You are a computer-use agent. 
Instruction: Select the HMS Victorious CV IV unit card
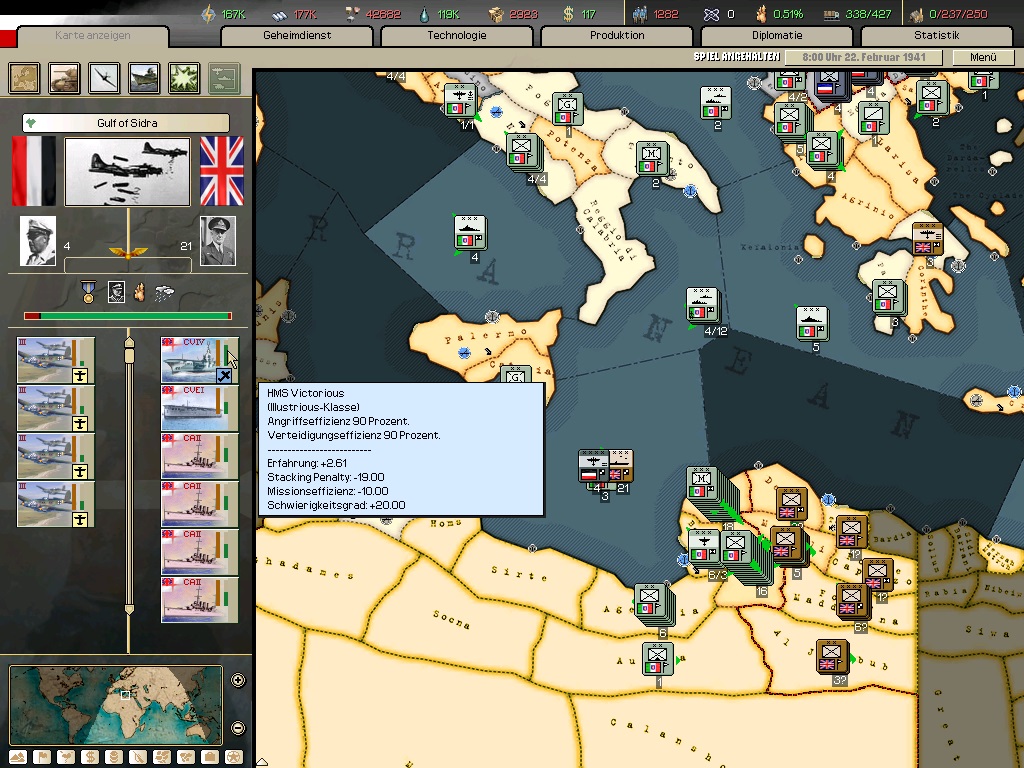click(199, 360)
